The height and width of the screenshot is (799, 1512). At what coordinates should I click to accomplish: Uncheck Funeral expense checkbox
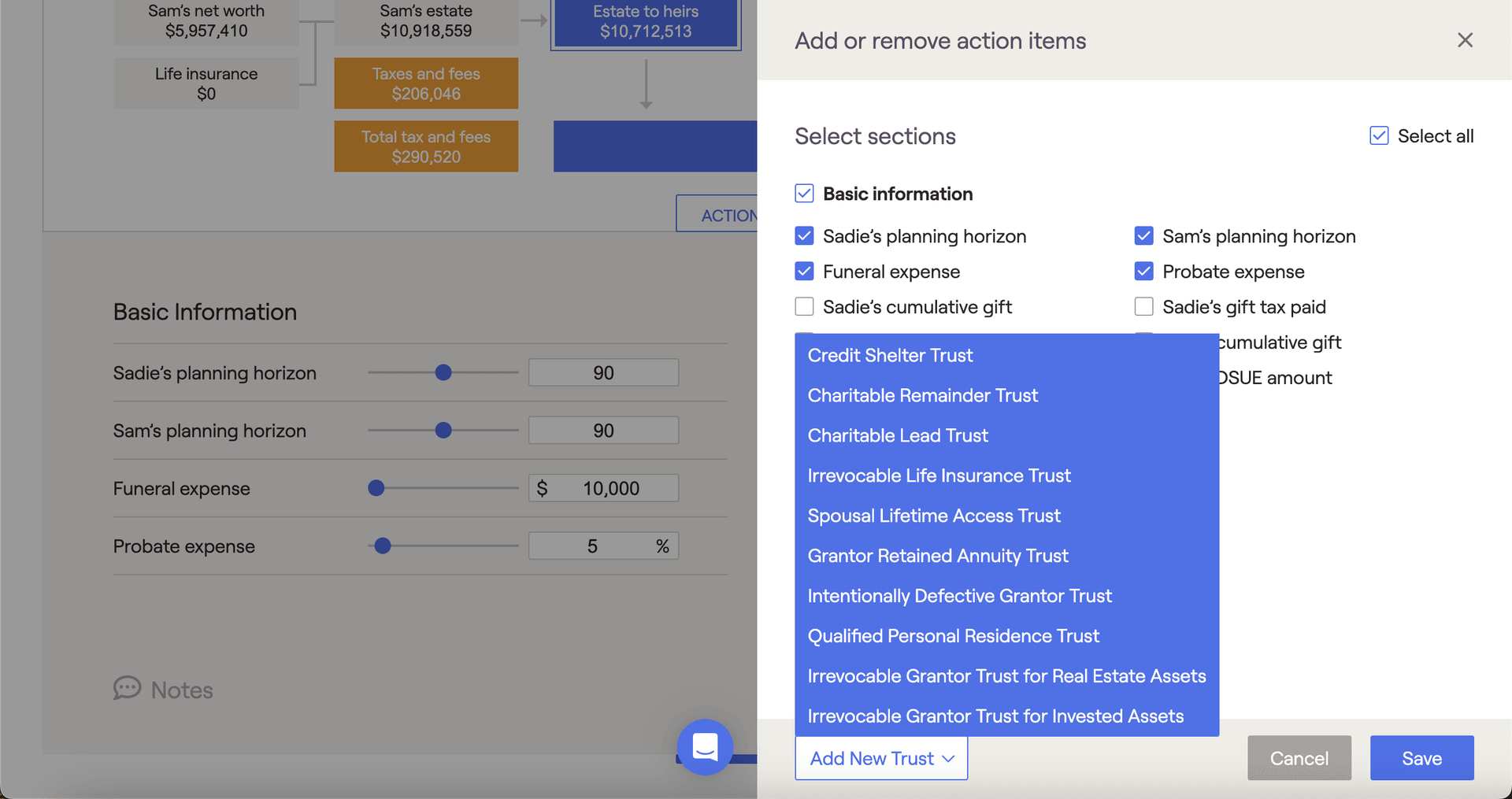[804, 272]
